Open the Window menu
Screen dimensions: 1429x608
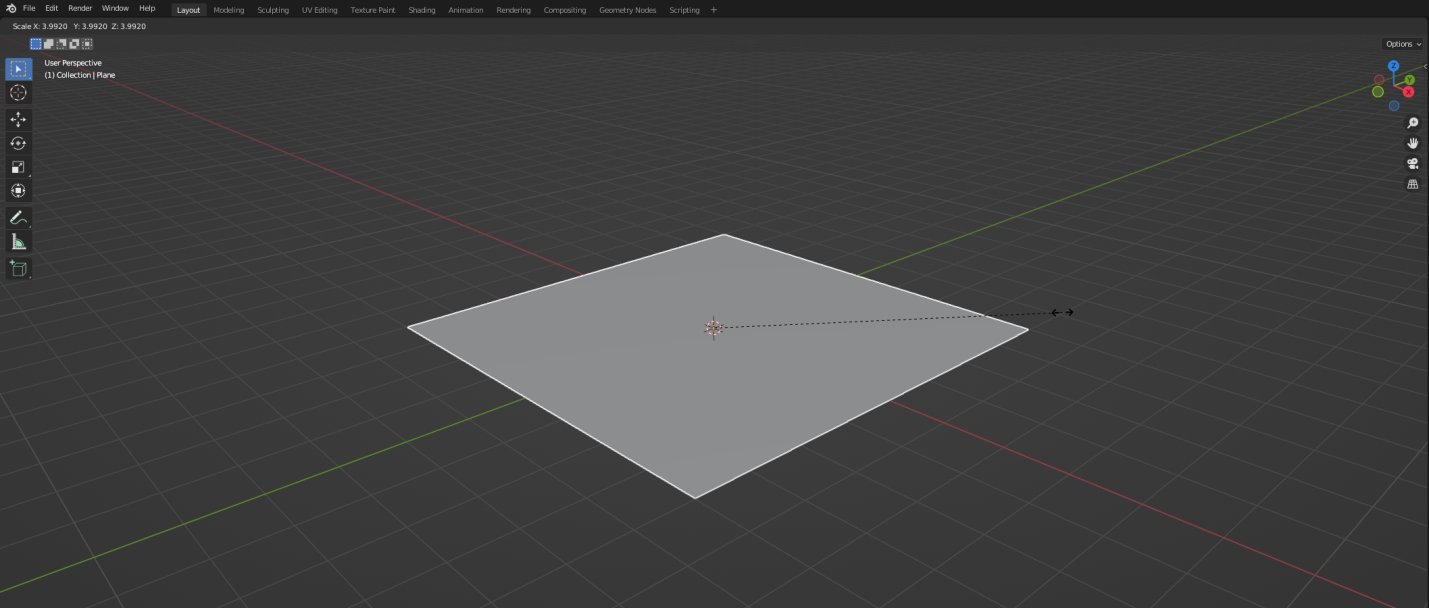click(x=115, y=9)
